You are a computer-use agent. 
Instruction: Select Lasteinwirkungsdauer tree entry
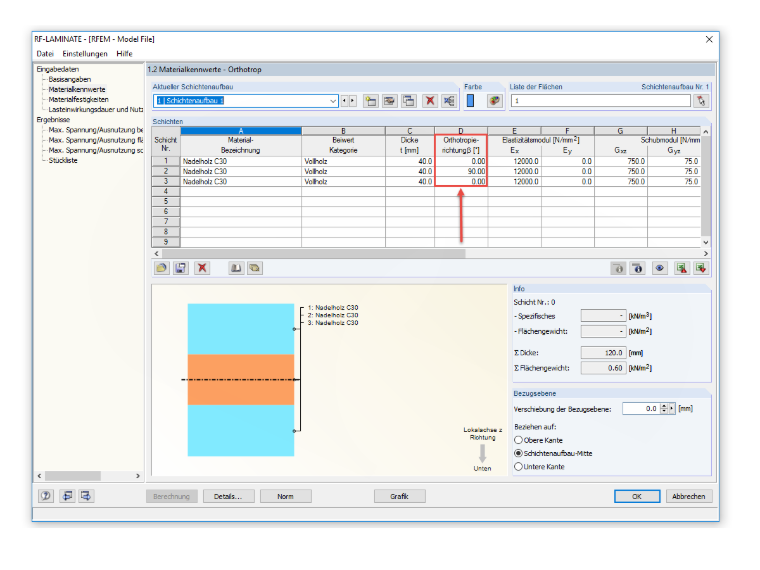click(x=95, y=110)
